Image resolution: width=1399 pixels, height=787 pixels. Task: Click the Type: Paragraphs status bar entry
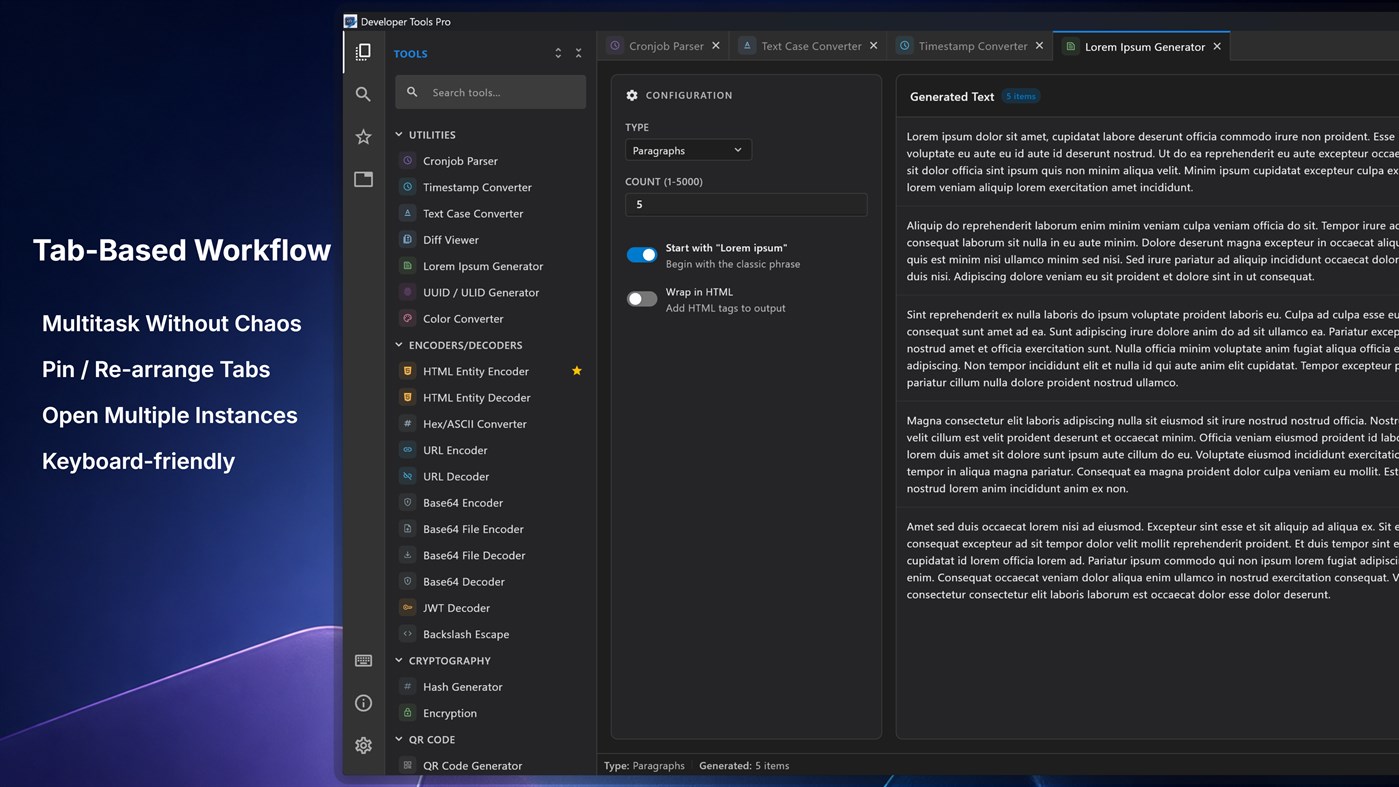tap(644, 766)
